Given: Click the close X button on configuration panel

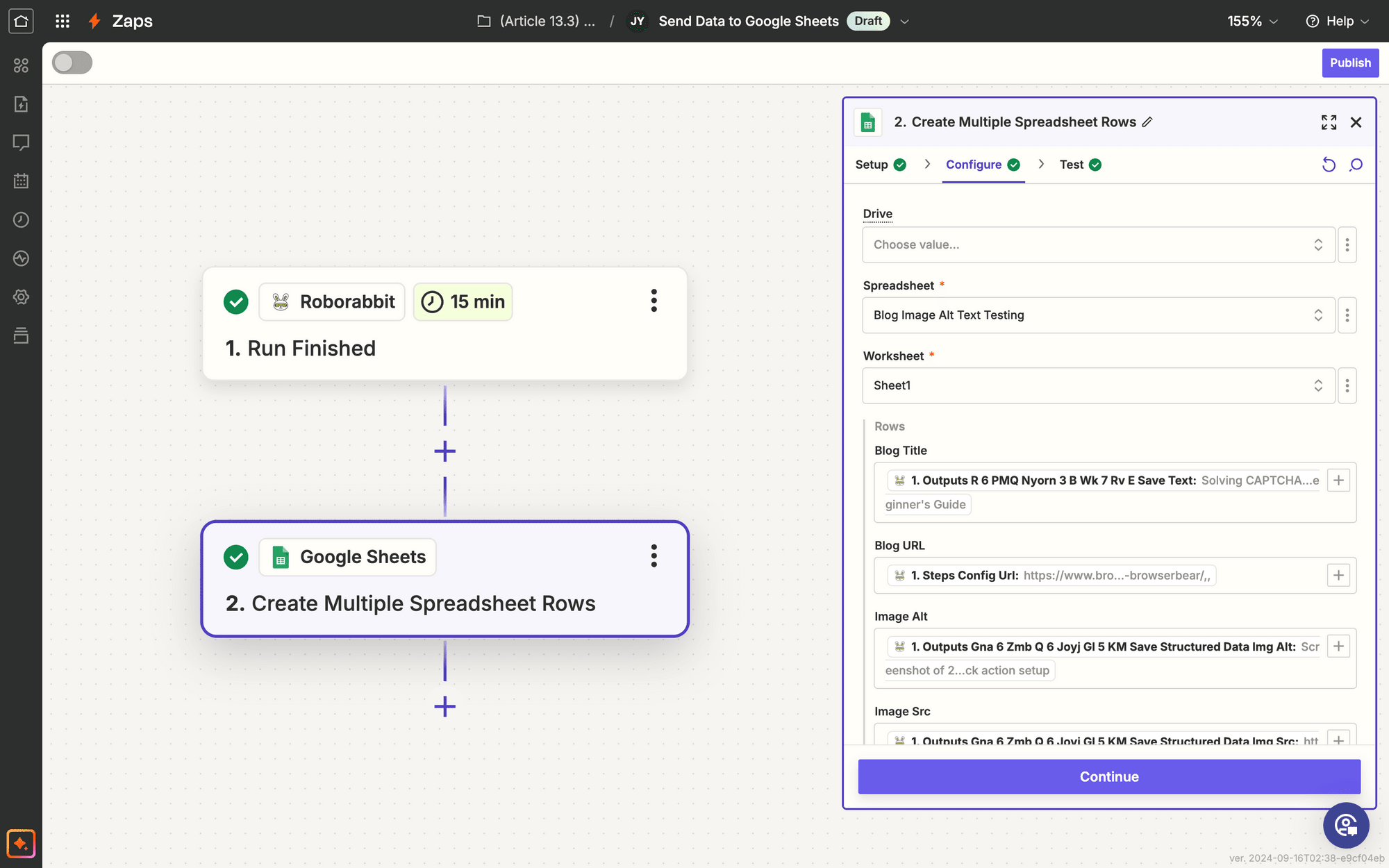Looking at the screenshot, I should point(1356,122).
